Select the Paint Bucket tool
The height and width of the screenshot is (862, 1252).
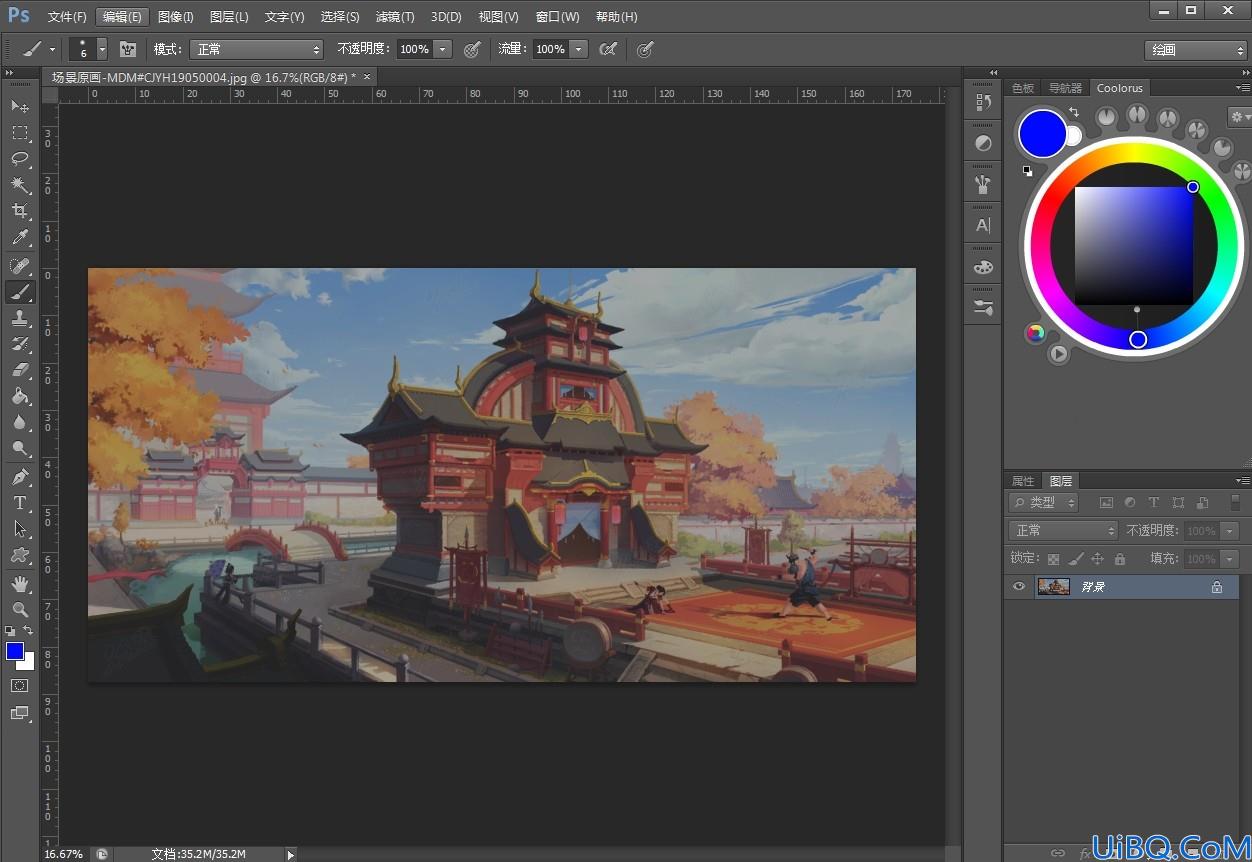click(20, 397)
